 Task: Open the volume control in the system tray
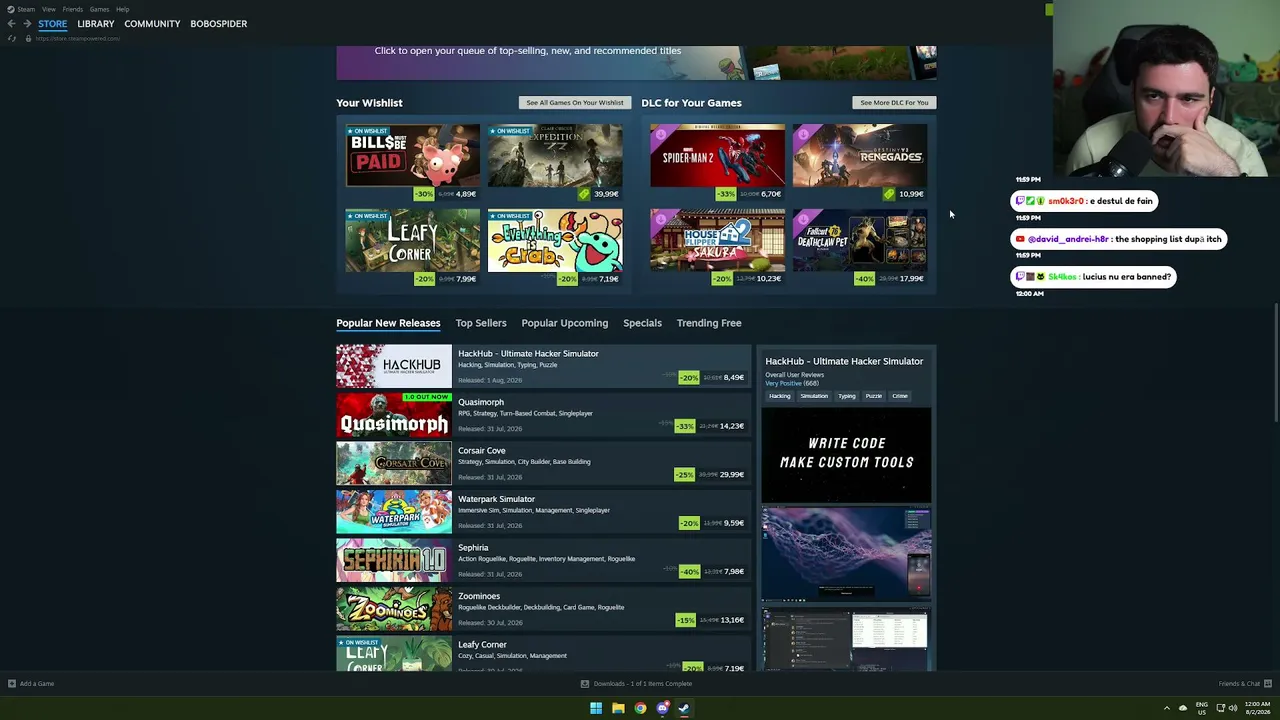(1233, 708)
